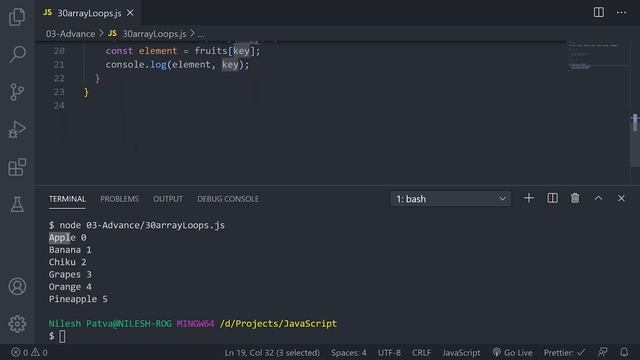Create a new terminal with plus icon
The image size is (640, 360).
529,198
